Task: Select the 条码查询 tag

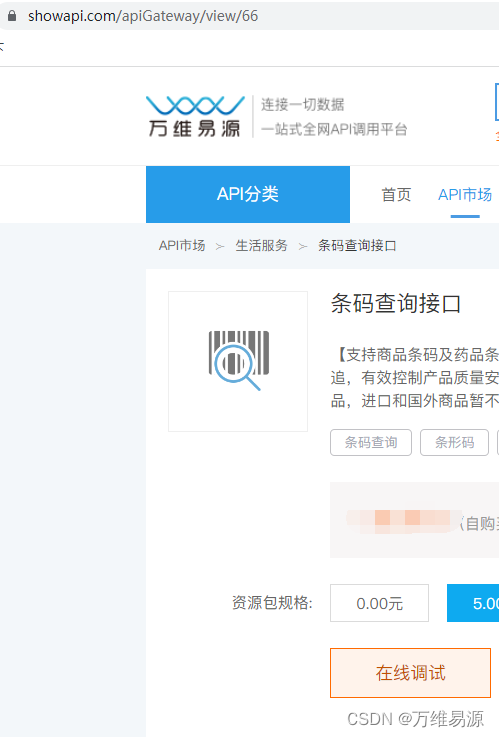Action: [x=371, y=442]
